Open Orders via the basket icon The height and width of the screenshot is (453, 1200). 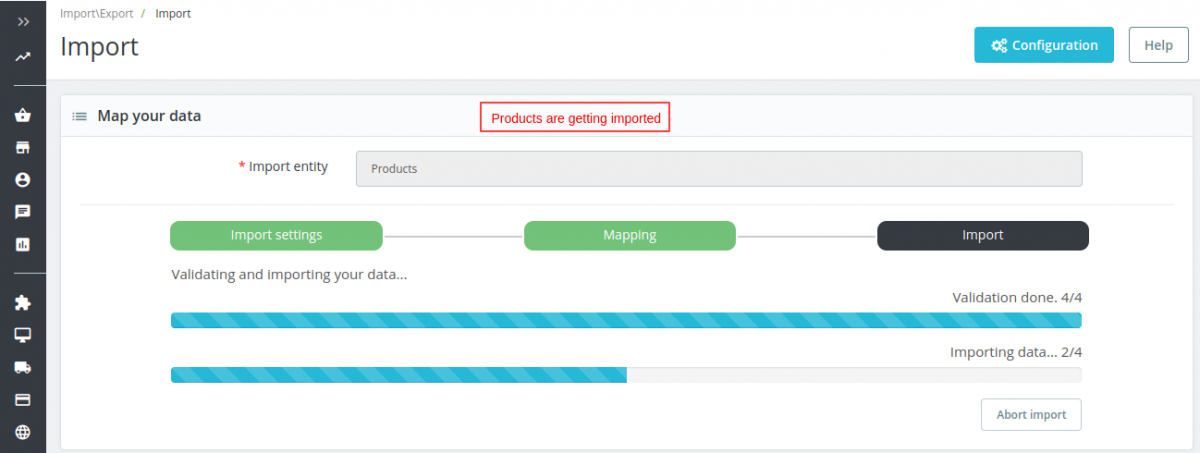(23, 115)
